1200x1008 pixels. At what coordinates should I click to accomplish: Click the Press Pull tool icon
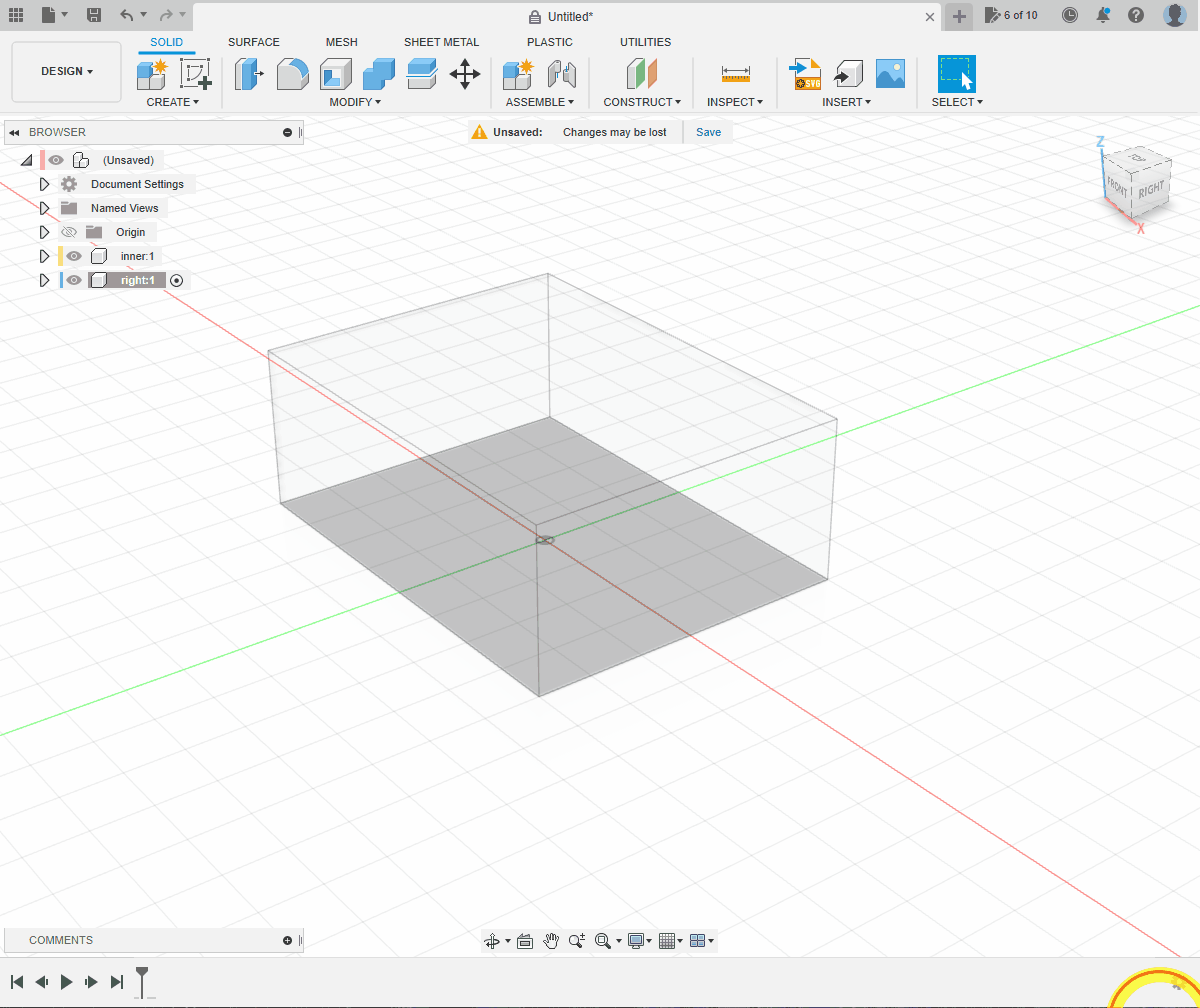[248, 75]
